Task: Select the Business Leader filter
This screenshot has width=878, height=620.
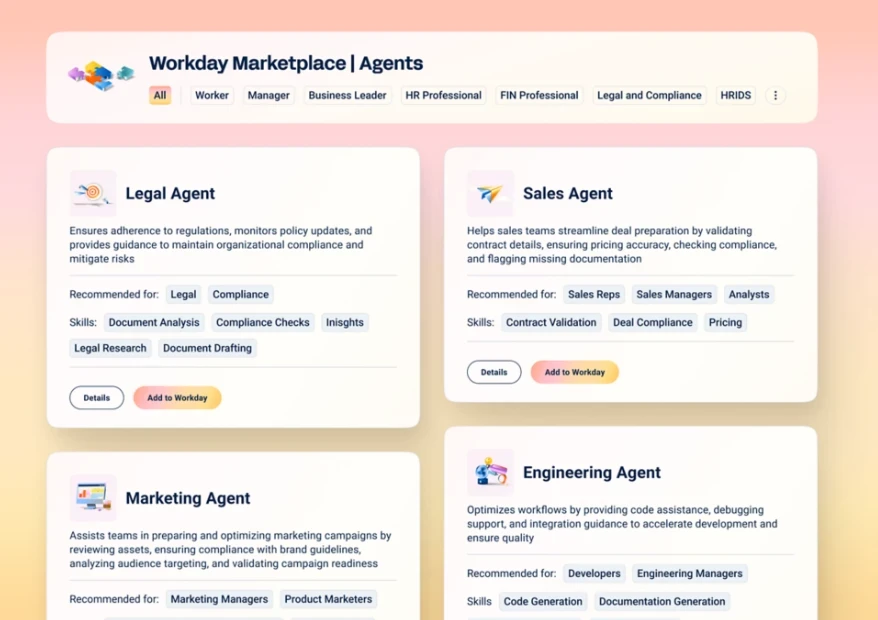Action: tap(347, 96)
